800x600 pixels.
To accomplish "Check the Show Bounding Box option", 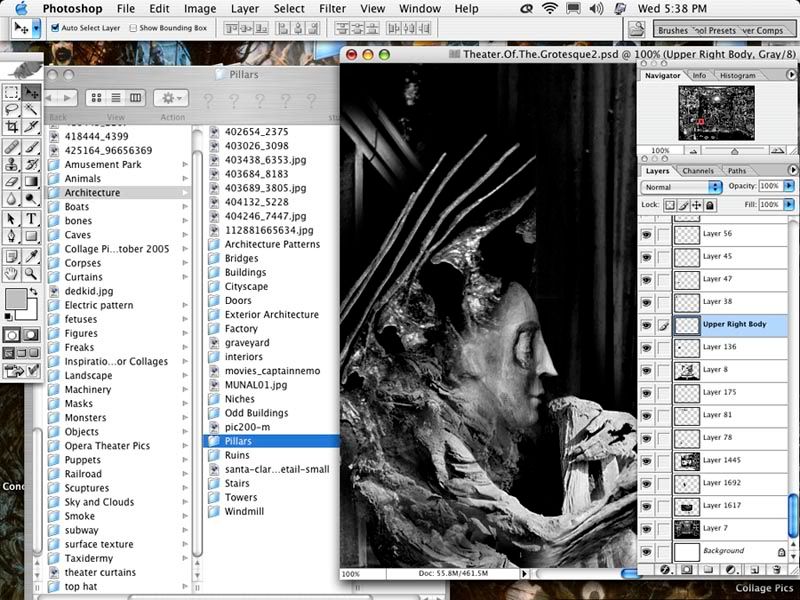I will pyautogui.click(x=132, y=28).
